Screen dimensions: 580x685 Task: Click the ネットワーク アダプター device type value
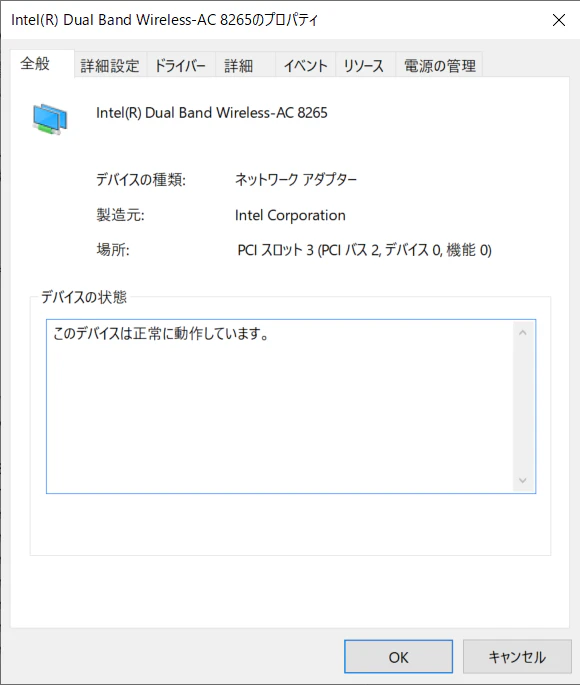296,179
